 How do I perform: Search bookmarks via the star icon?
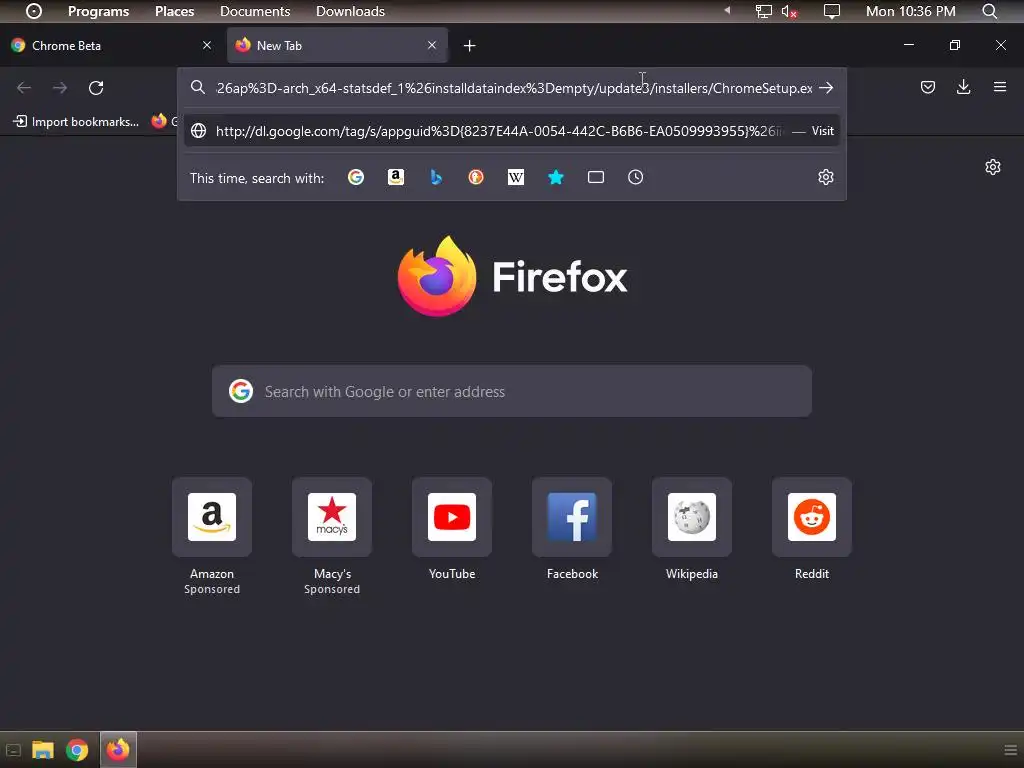pos(556,177)
